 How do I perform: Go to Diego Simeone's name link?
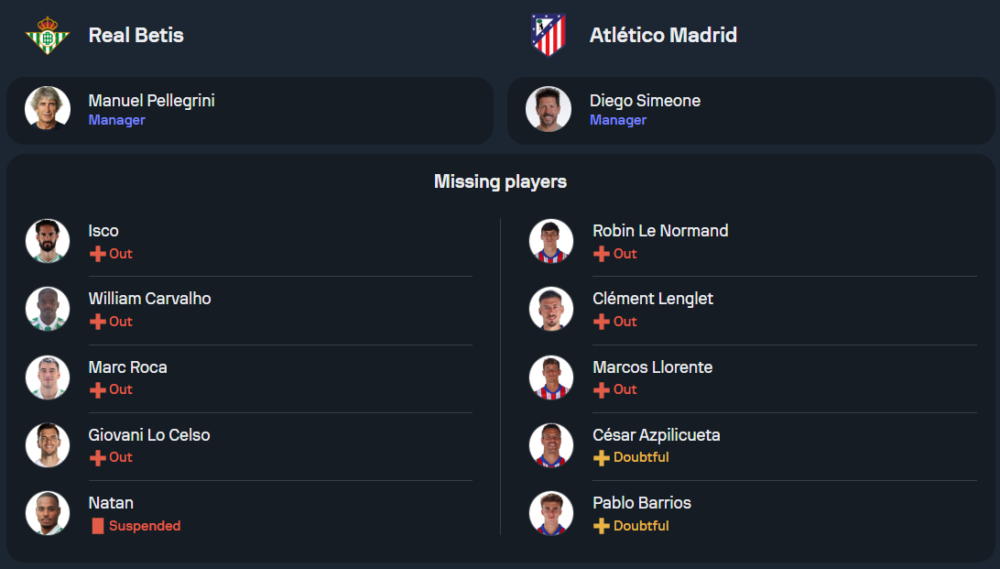pyautogui.click(x=645, y=100)
